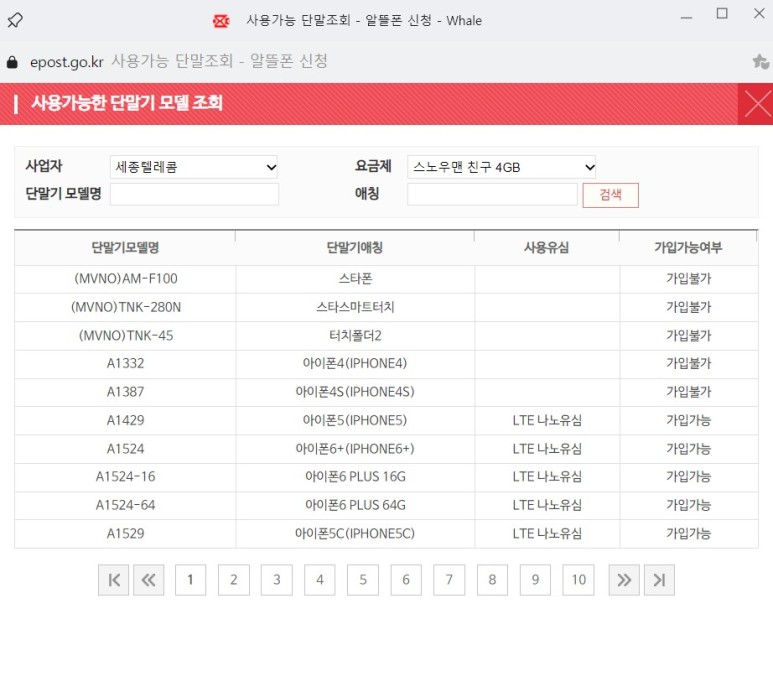This screenshot has height=692, width=773.
Task: Click the epost mail icon in the title bar
Action: (x=221, y=21)
